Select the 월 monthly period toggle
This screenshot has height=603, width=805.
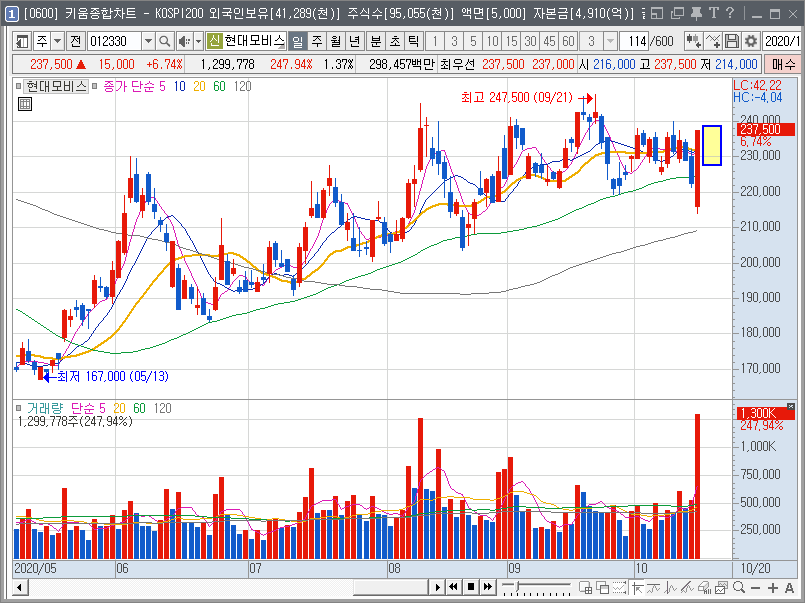pyautogui.click(x=336, y=41)
